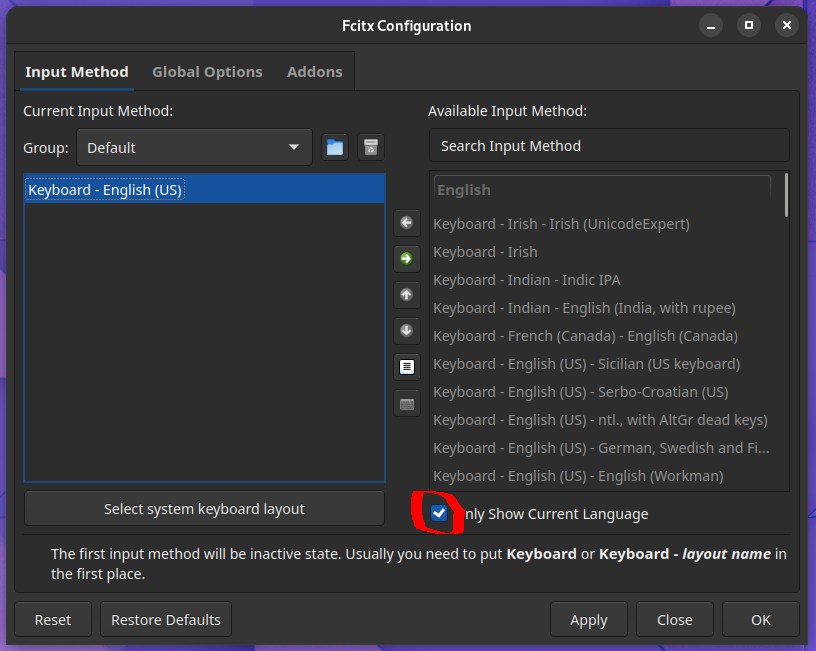
Task: Click the green right arrow to remove input method
Action: tap(406, 259)
